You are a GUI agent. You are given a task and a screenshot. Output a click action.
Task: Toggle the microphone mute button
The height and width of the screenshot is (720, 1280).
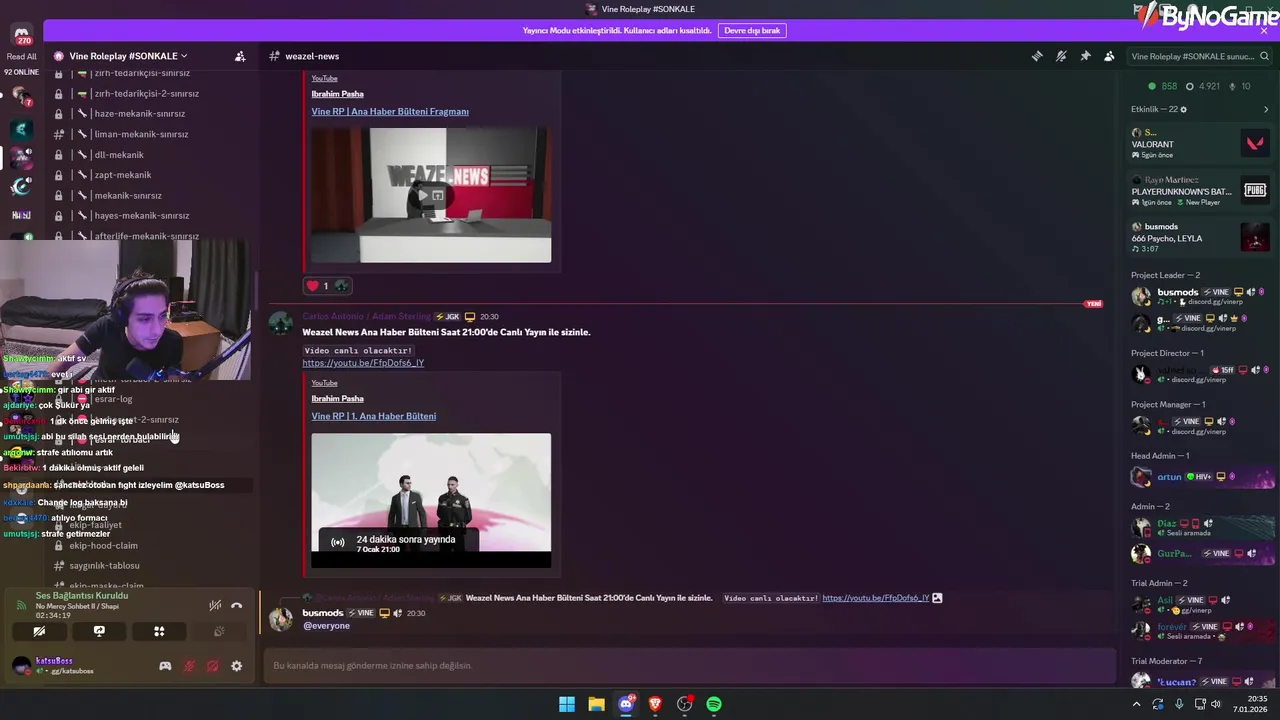(189, 666)
